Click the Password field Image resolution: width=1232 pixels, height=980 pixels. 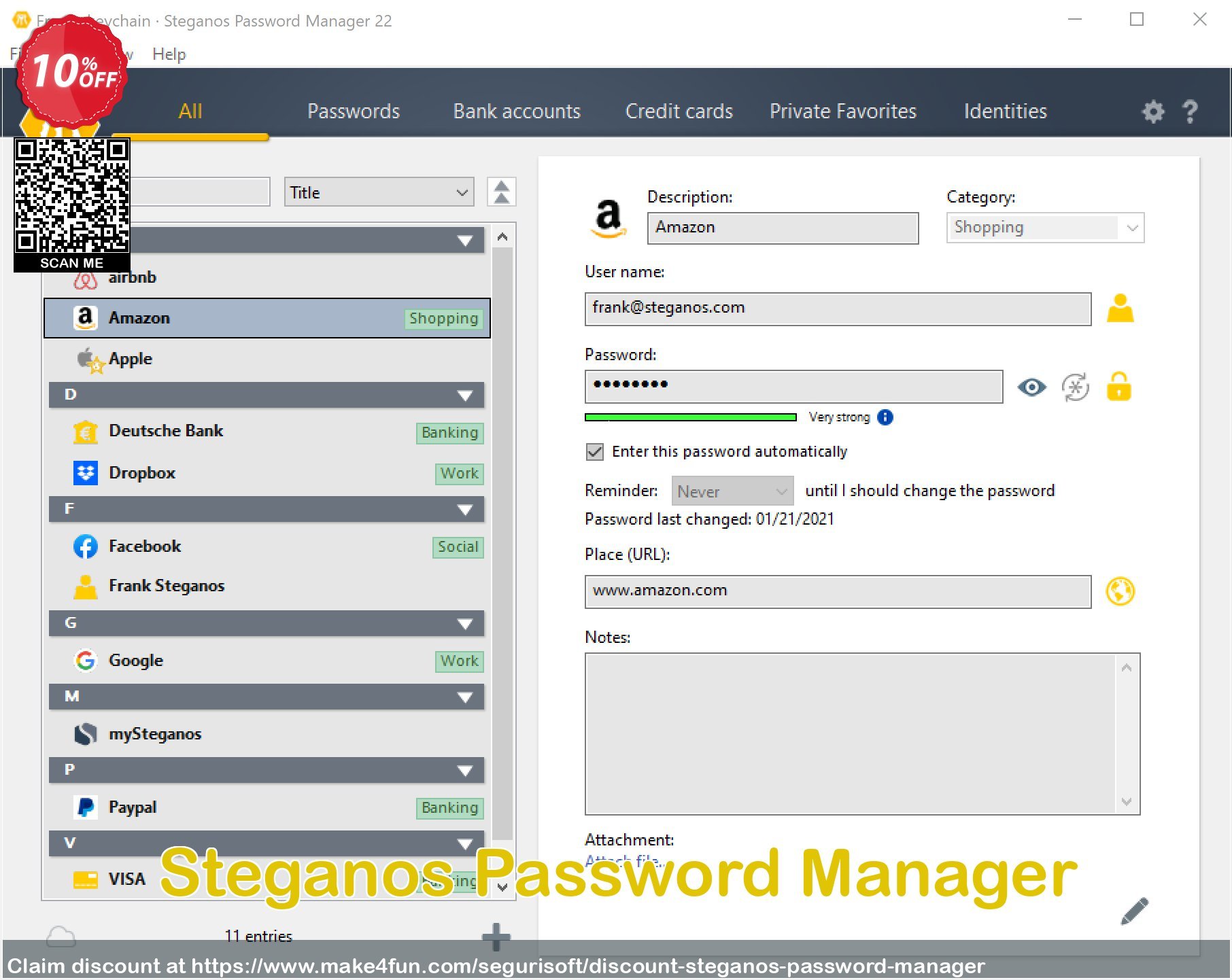point(793,387)
